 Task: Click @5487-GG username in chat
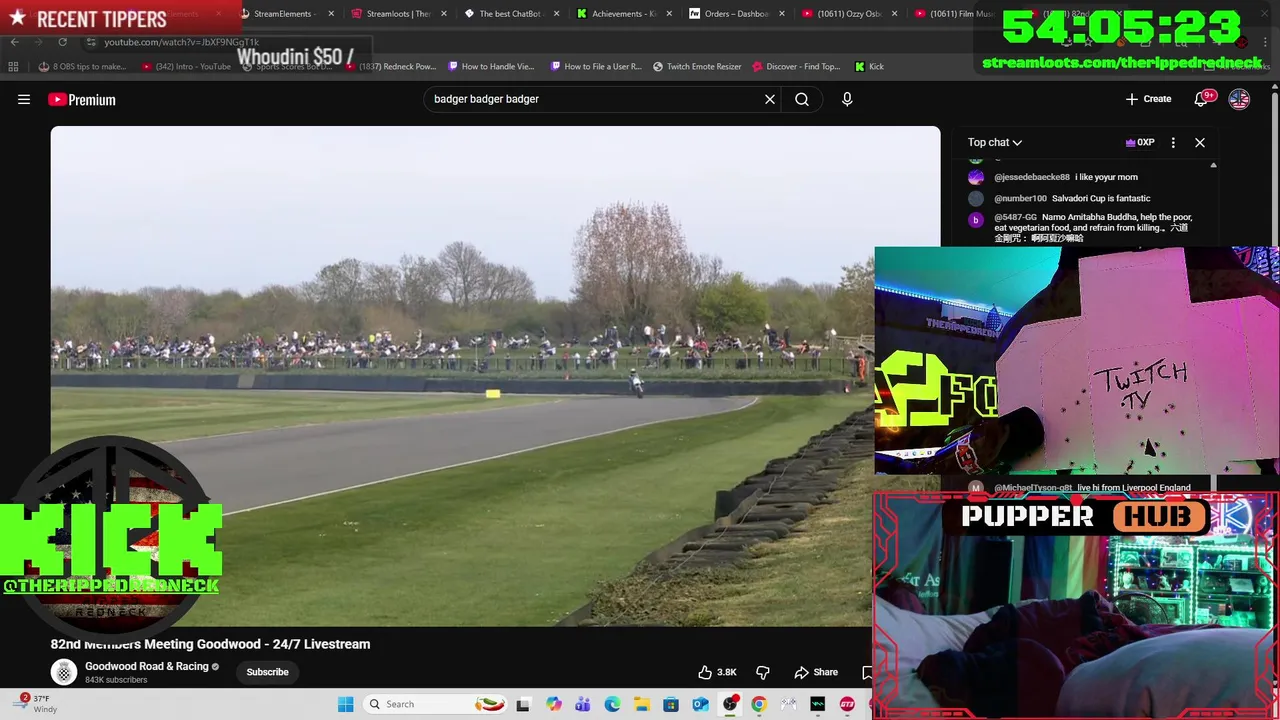point(1015,217)
